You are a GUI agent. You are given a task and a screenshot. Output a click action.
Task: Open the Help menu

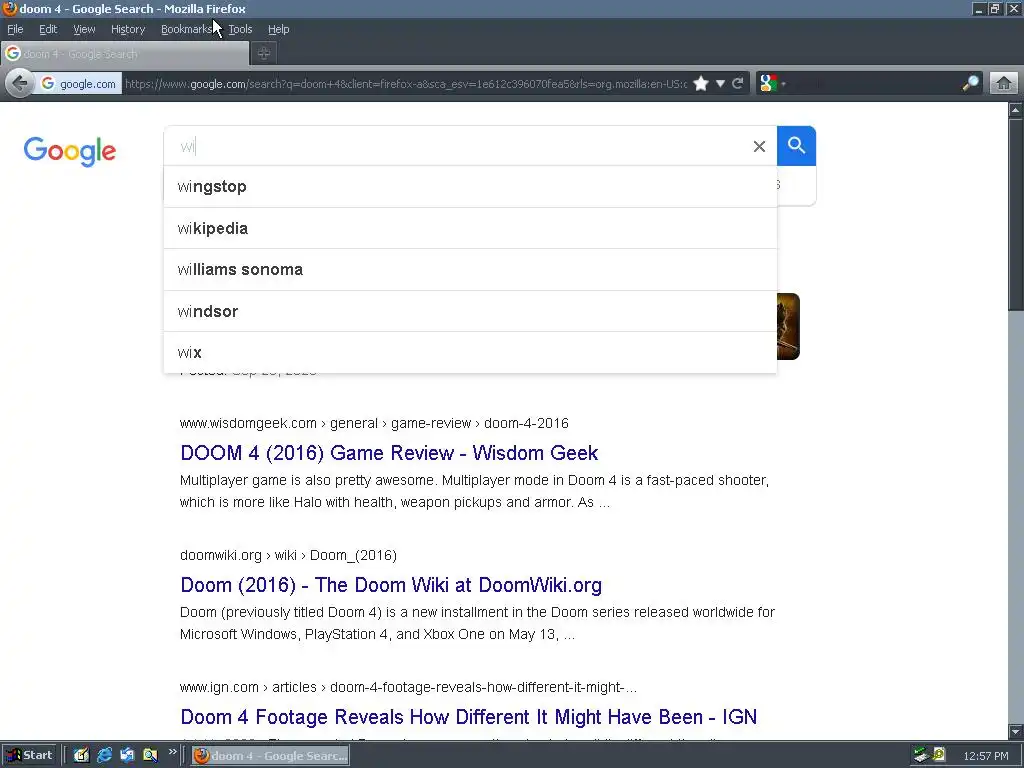278,29
